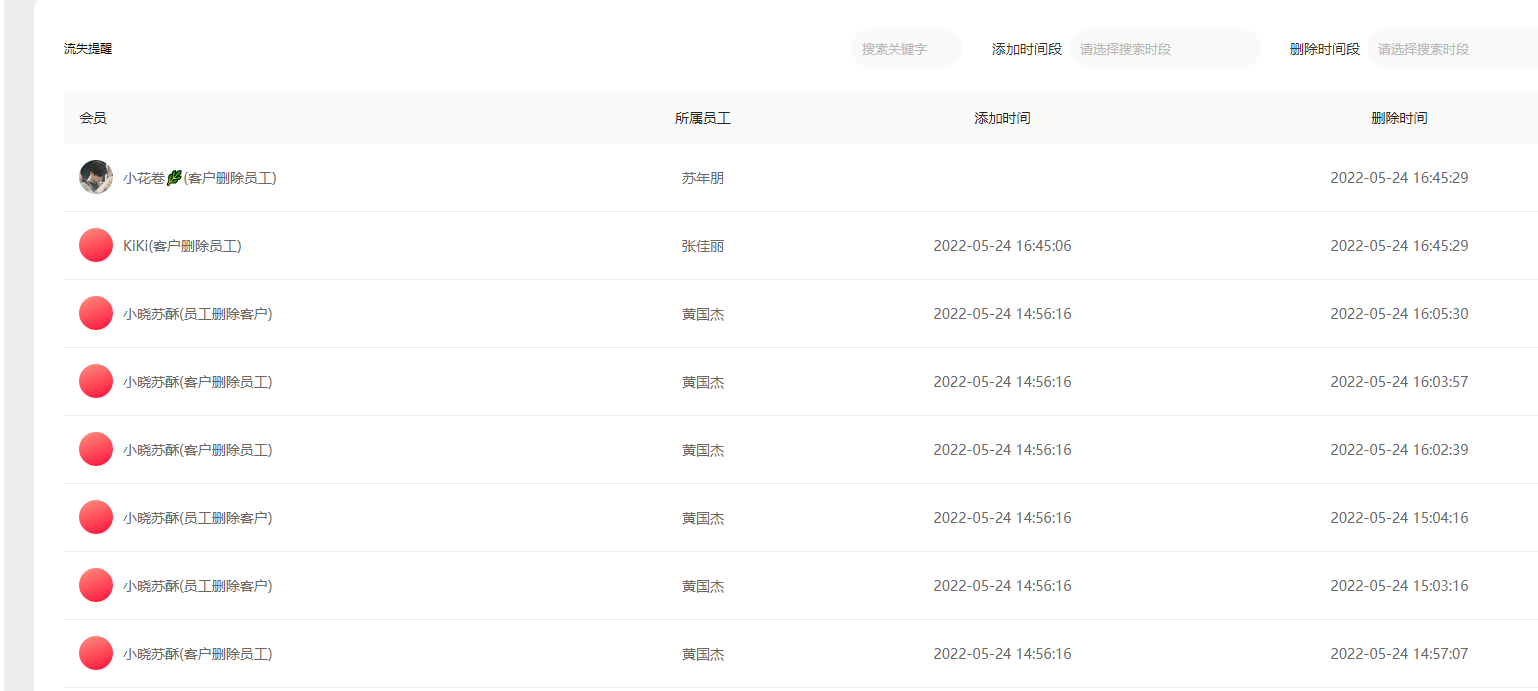Click 小花卷's profile photo avatar
The width and height of the screenshot is (1538, 691).
tap(96, 177)
